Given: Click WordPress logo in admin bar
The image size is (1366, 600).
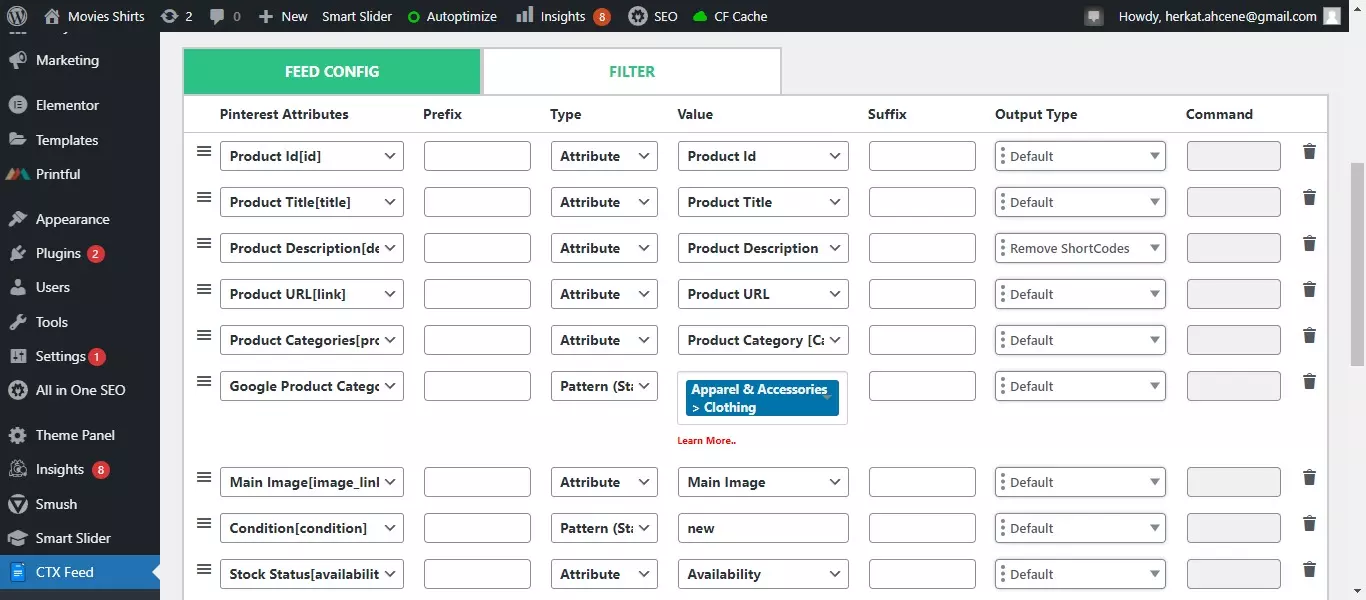Looking at the screenshot, I should (x=22, y=16).
